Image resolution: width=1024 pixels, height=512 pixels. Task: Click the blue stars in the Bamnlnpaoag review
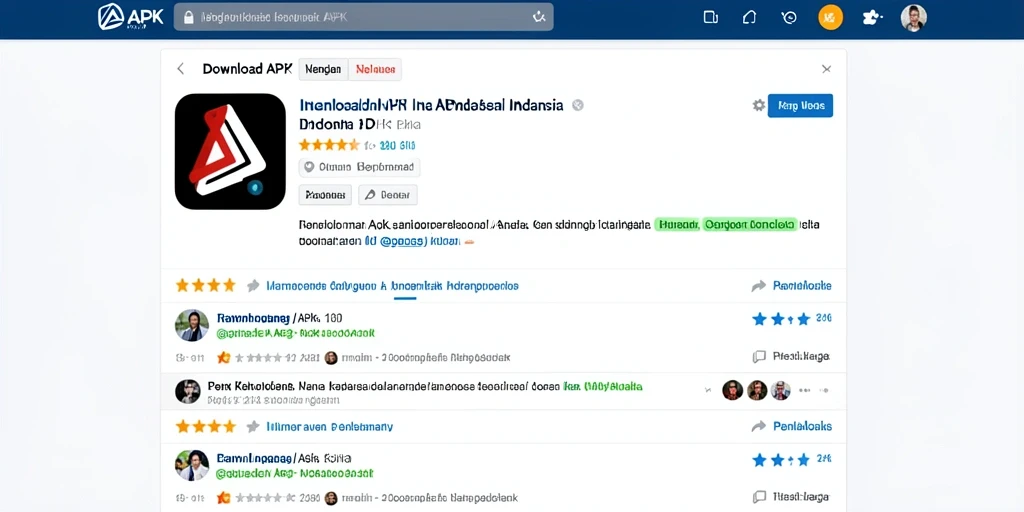pyautogui.click(x=780, y=460)
